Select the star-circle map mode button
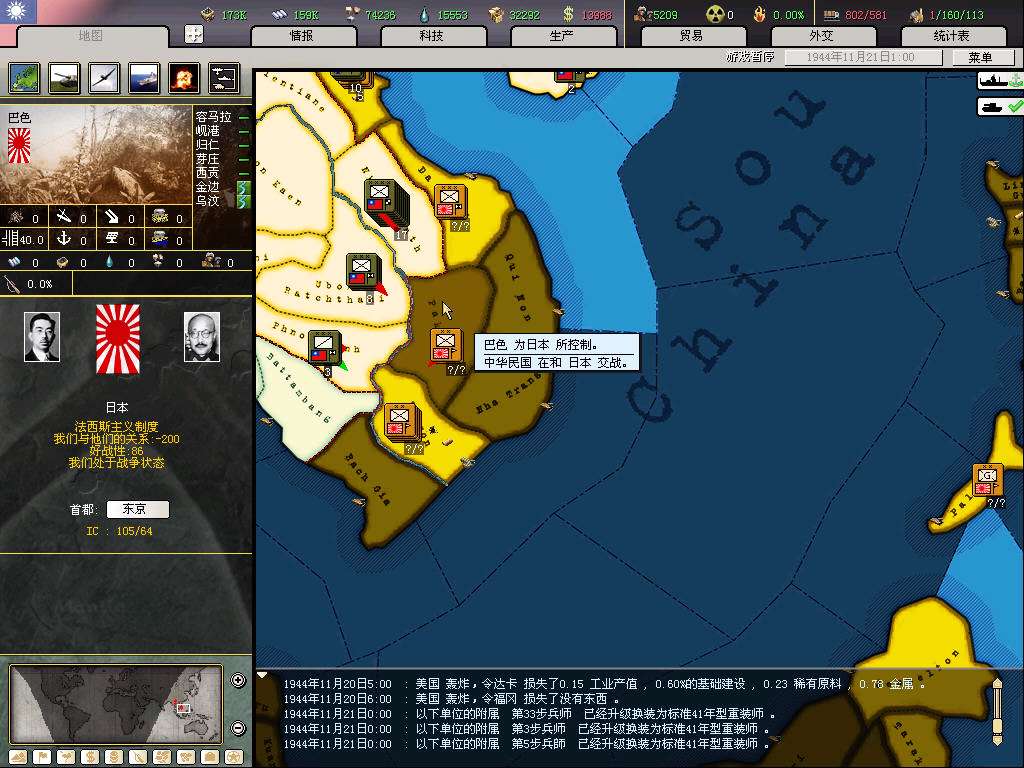The width and height of the screenshot is (1024, 768). 234,758
